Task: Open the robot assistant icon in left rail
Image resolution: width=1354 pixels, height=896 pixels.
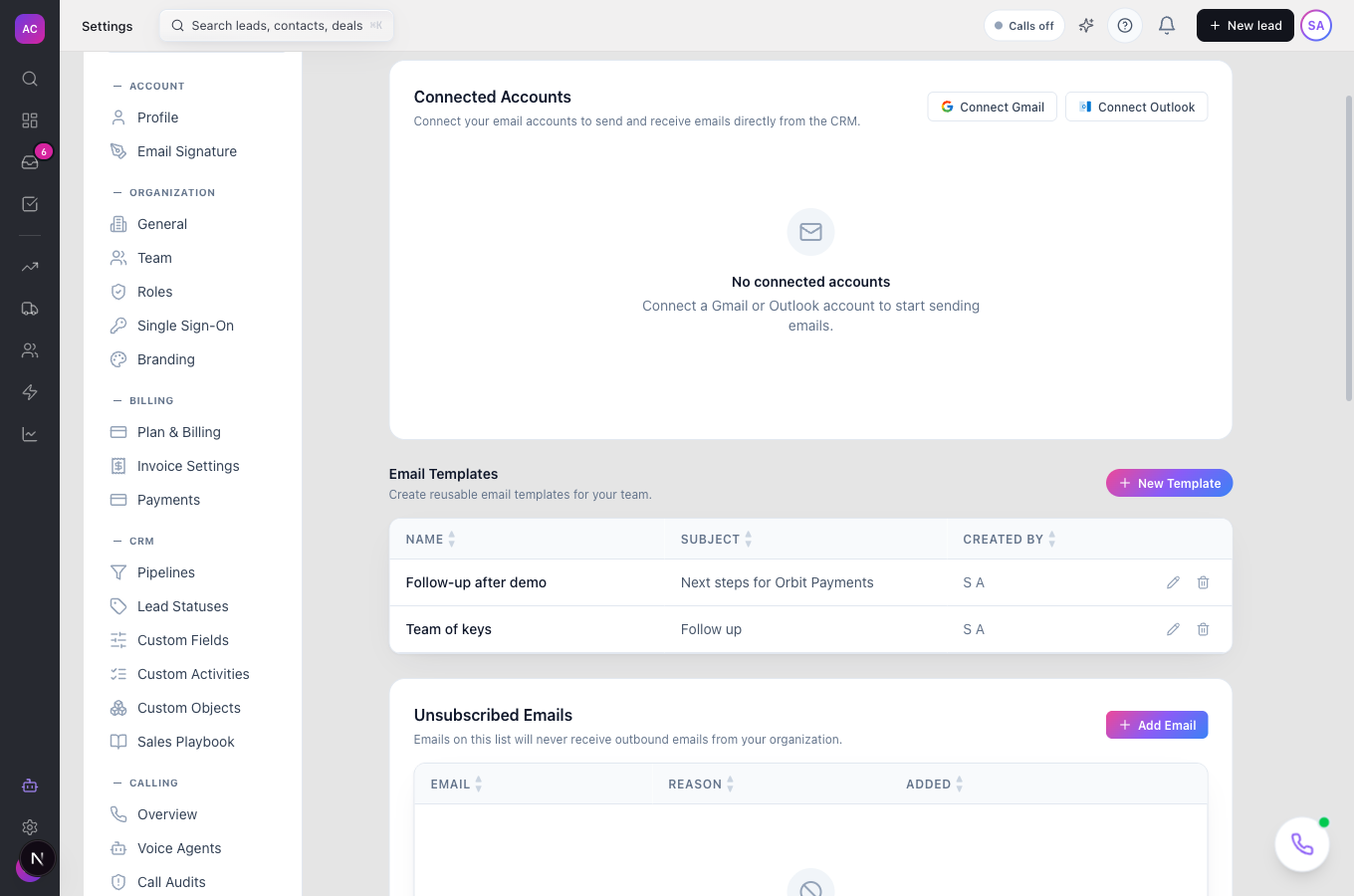Action: coord(30,785)
